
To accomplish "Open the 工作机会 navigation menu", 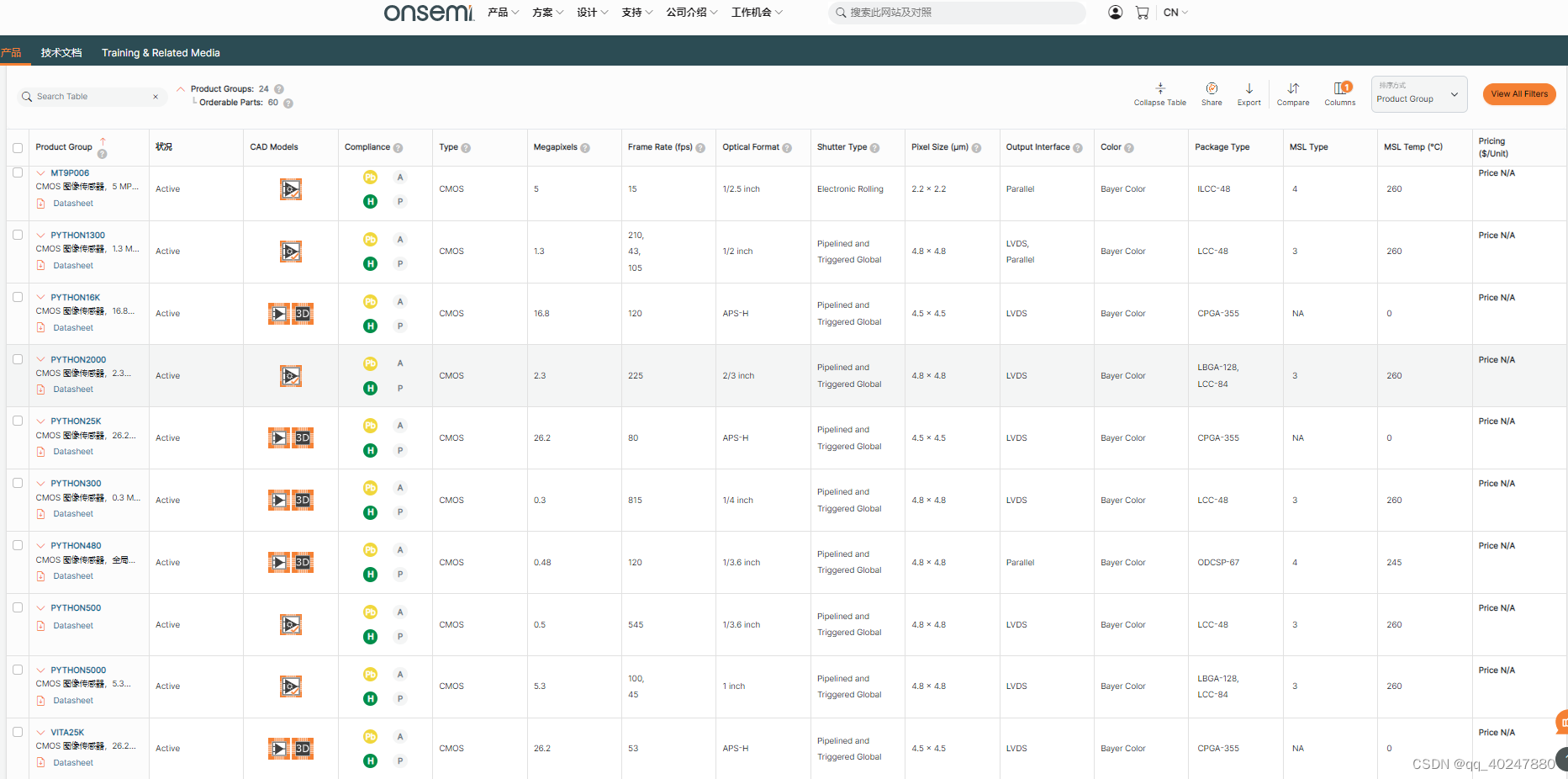I will point(757,13).
